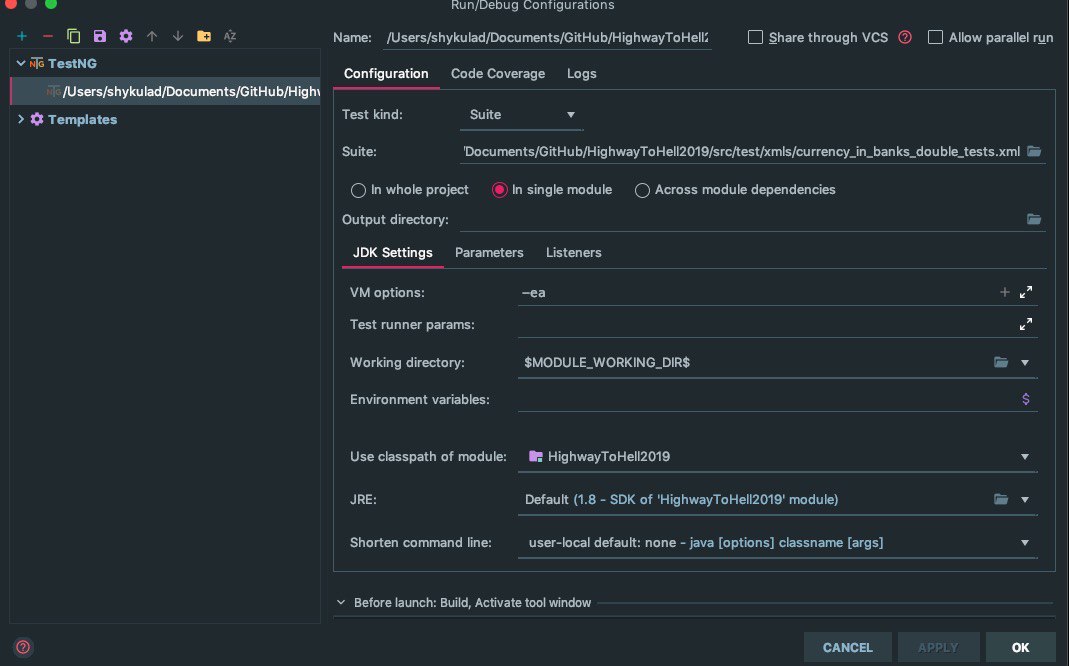Open JRE dropdown arrow
Screen dimensions: 1069x666
click(x=1025, y=500)
